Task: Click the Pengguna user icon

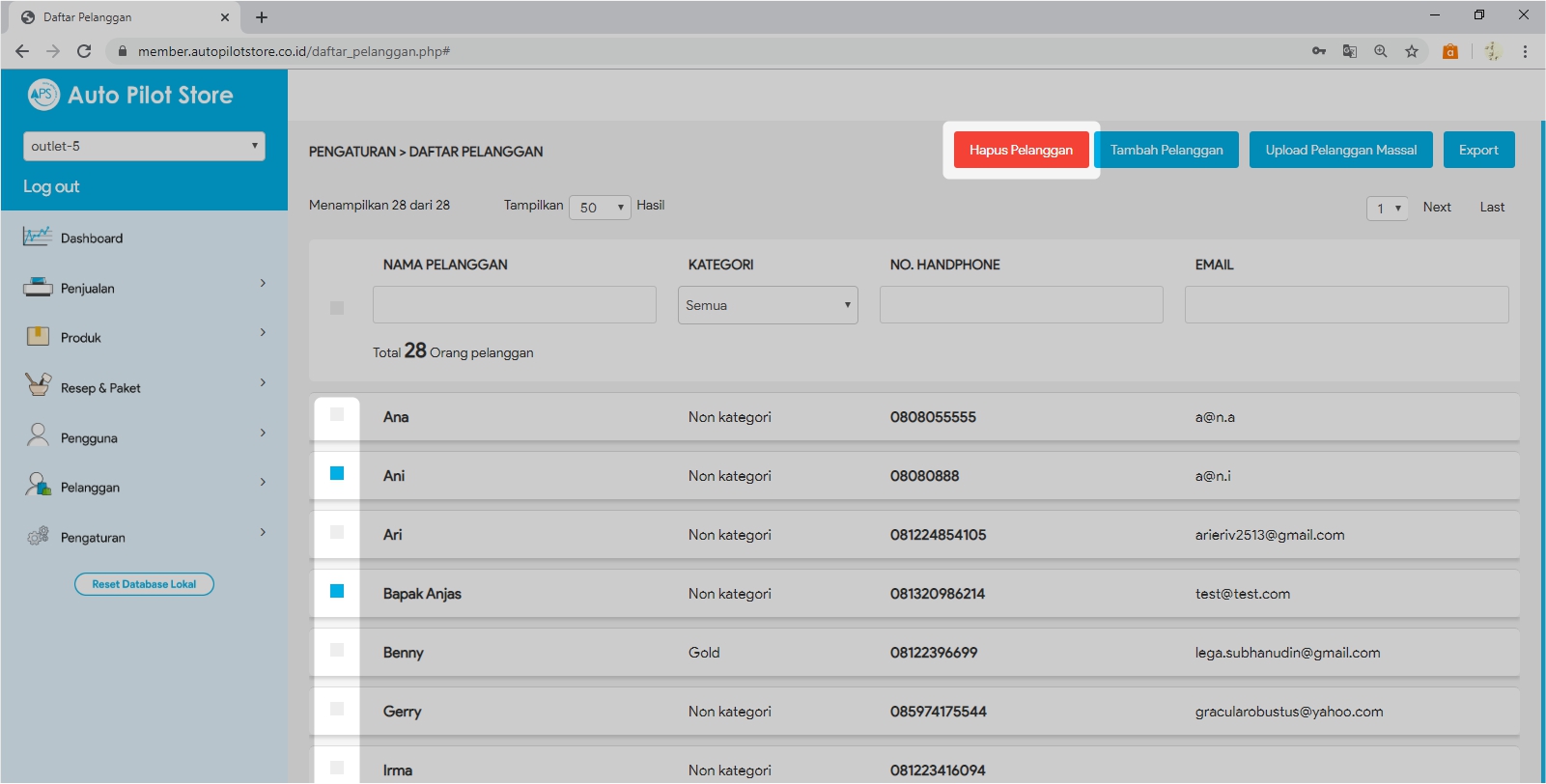Action: [38, 435]
